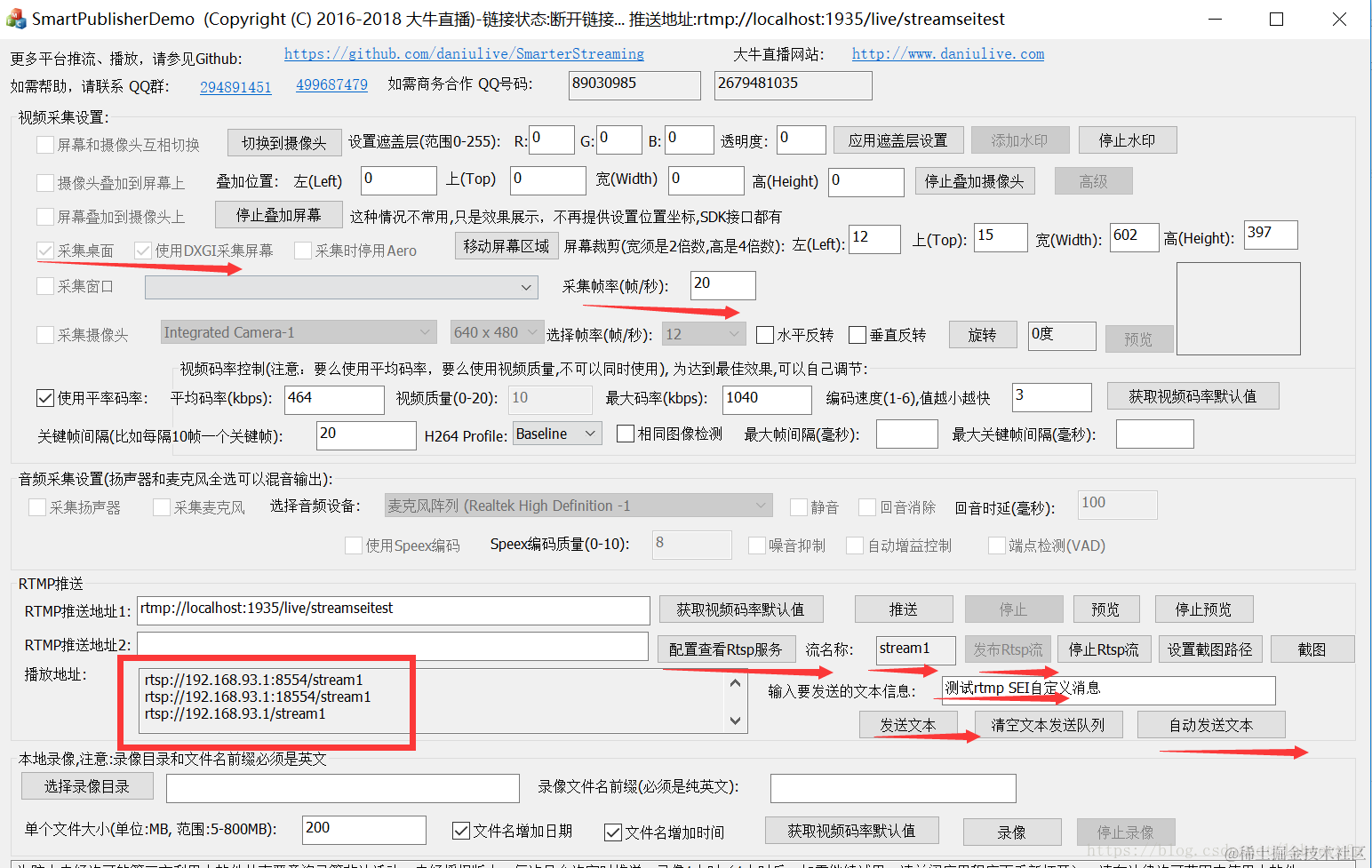Click the crop 宽(Width) field showing 602

click(1135, 237)
